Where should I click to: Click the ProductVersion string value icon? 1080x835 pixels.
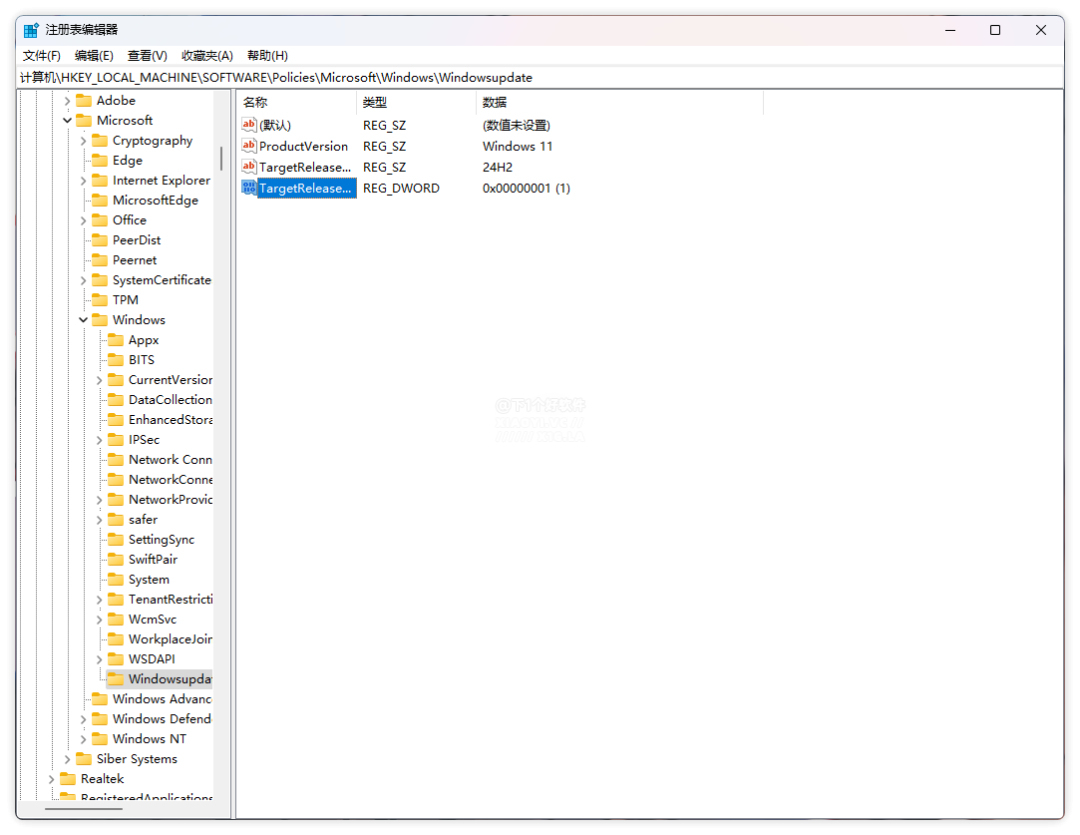(249, 146)
